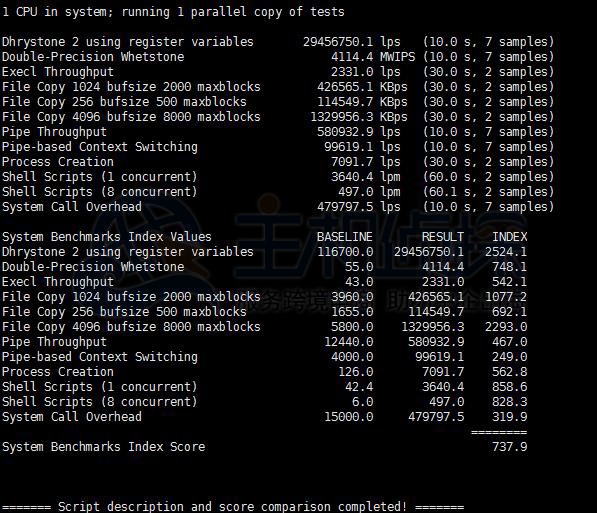Click the 1329956.3 KBps file copy value
The width and height of the screenshot is (597, 513).
[359, 117]
